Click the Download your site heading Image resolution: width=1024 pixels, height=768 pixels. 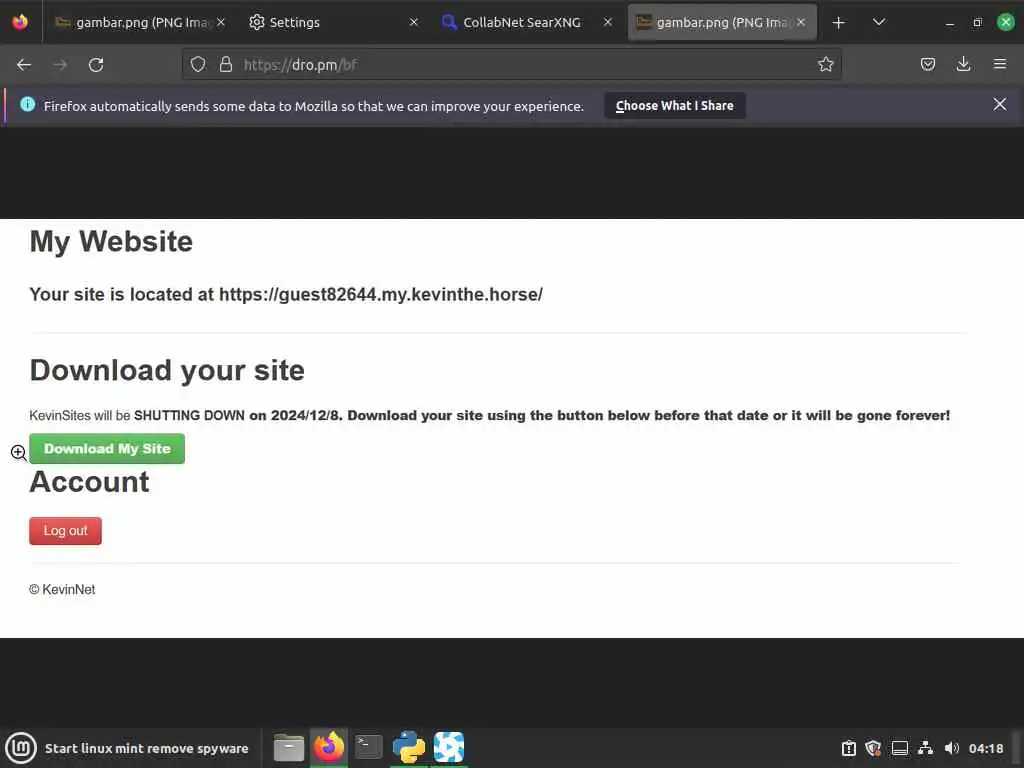coord(167,370)
